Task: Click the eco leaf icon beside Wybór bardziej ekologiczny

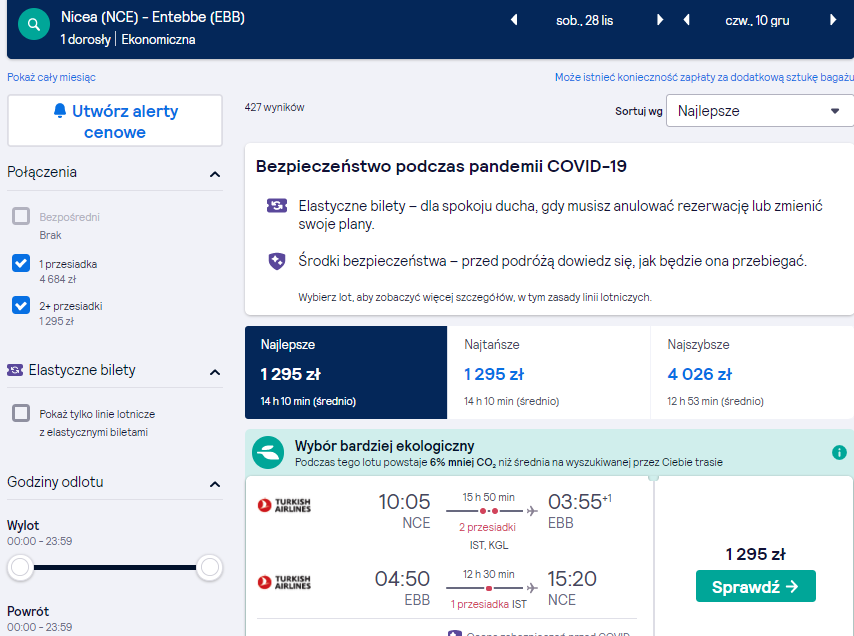Action: click(268, 452)
